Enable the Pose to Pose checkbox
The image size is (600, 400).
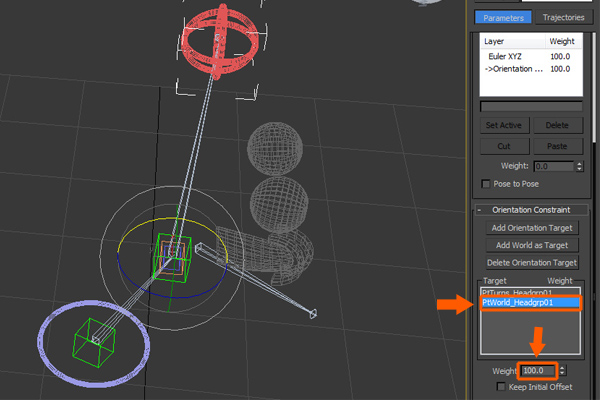(x=486, y=184)
